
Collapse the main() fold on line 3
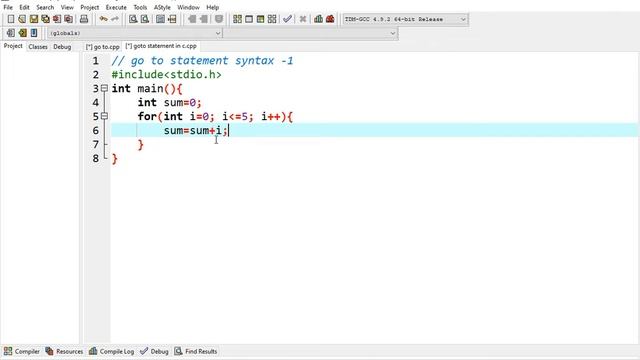tap(104, 88)
